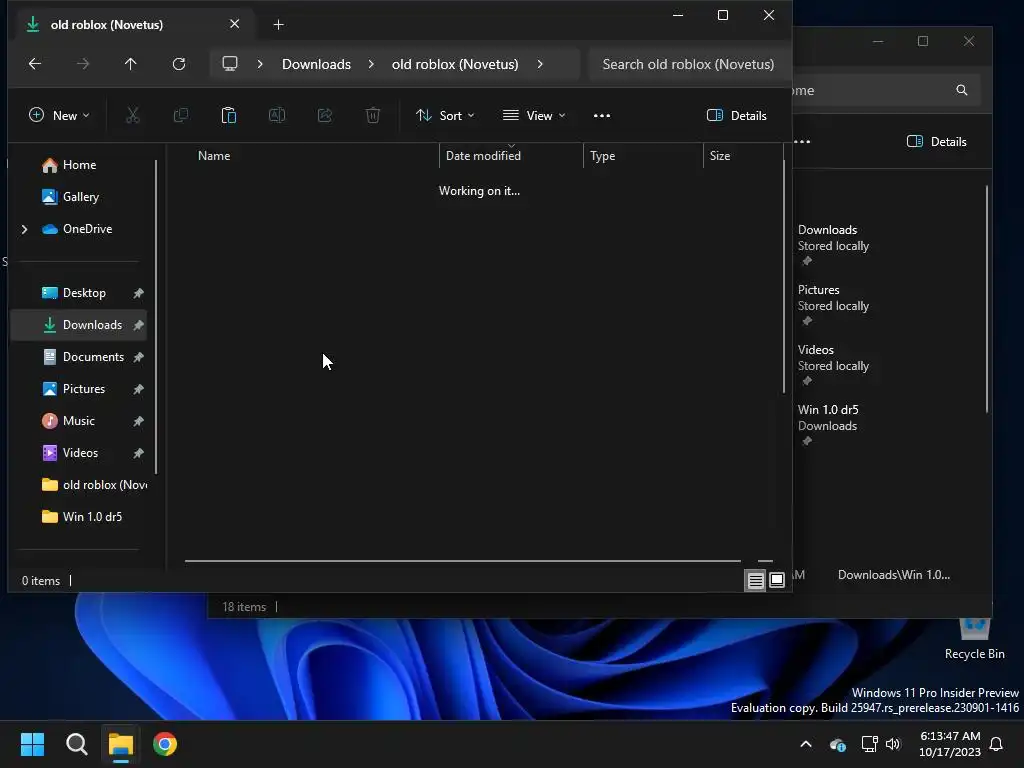This screenshot has width=1024, height=768.
Task: Click File Explorer on the taskbar
Action: (x=121, y=744)
